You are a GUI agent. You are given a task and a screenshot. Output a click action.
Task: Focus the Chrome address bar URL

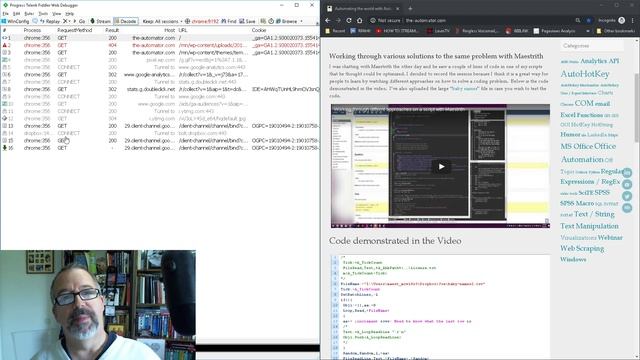(x=426, y=20)
